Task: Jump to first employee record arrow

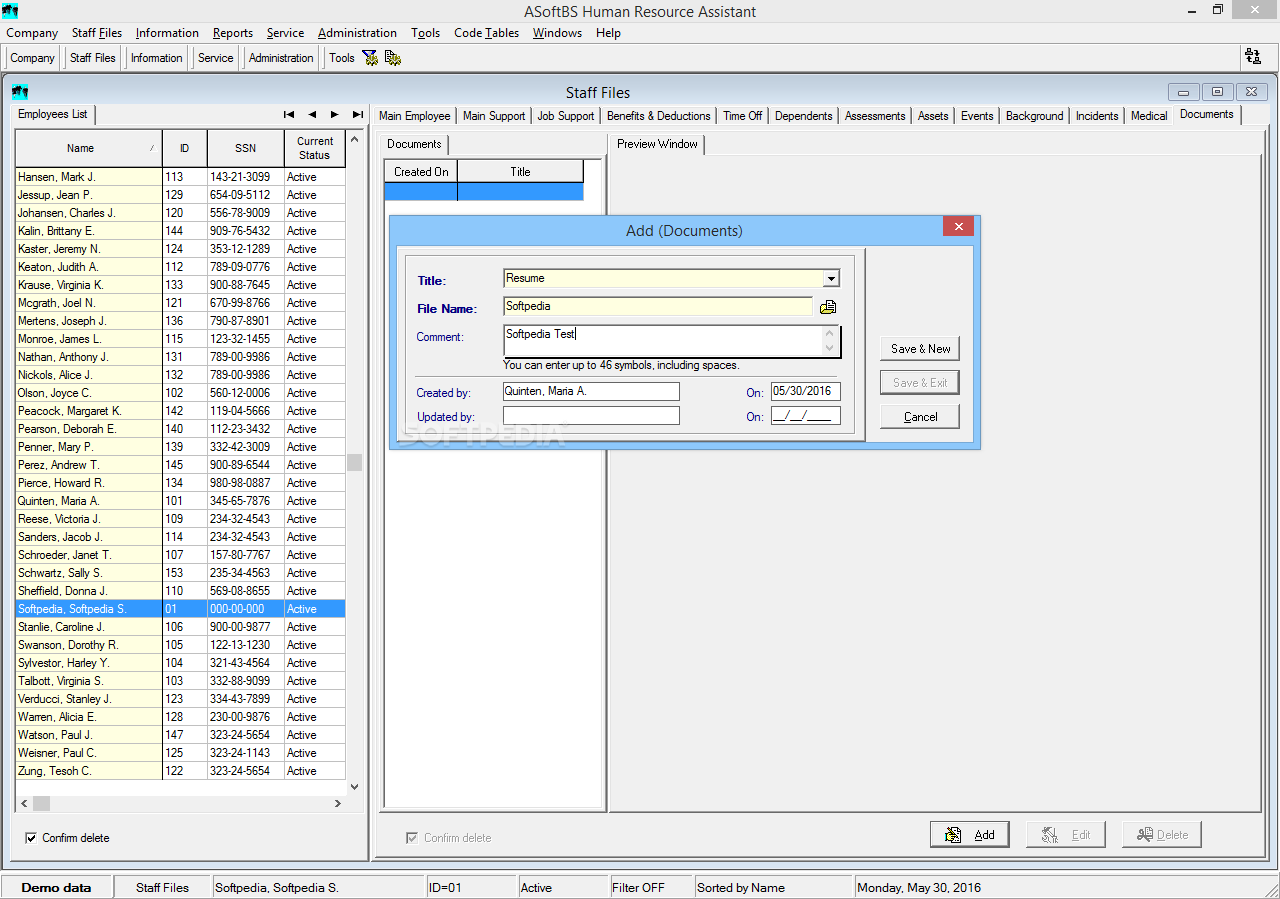Action: [289, 114]
